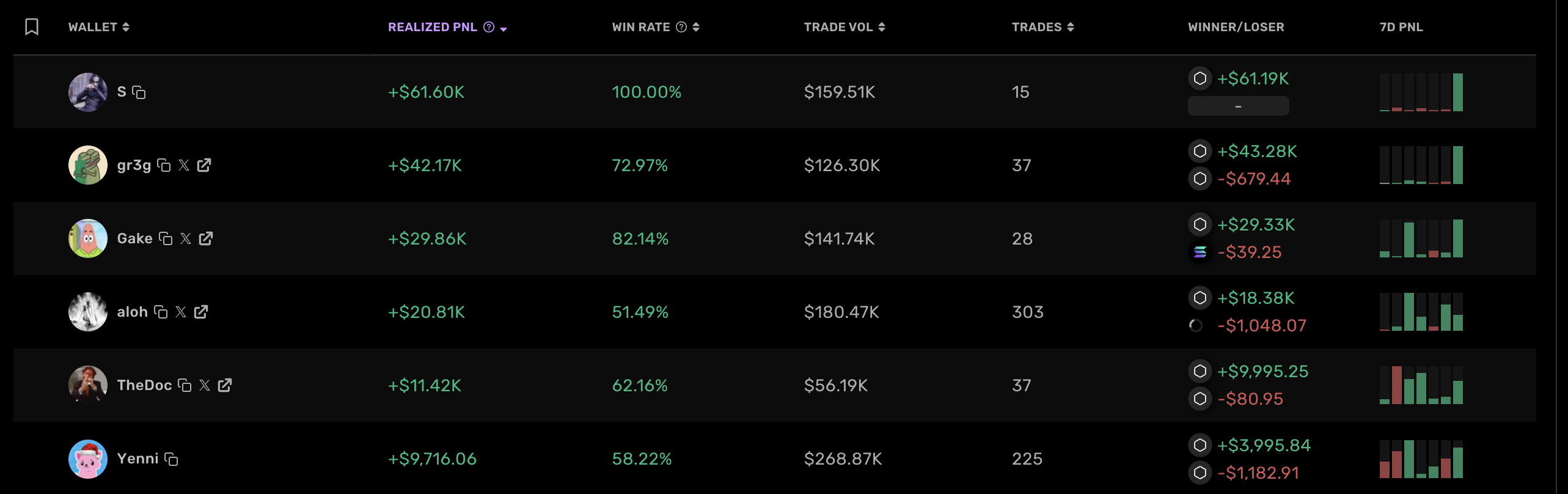Image resolution: width=1568 pixels, height=494 pixels.
Task: Click the bookmark icon in table header
Action: (x=32, y=27)
